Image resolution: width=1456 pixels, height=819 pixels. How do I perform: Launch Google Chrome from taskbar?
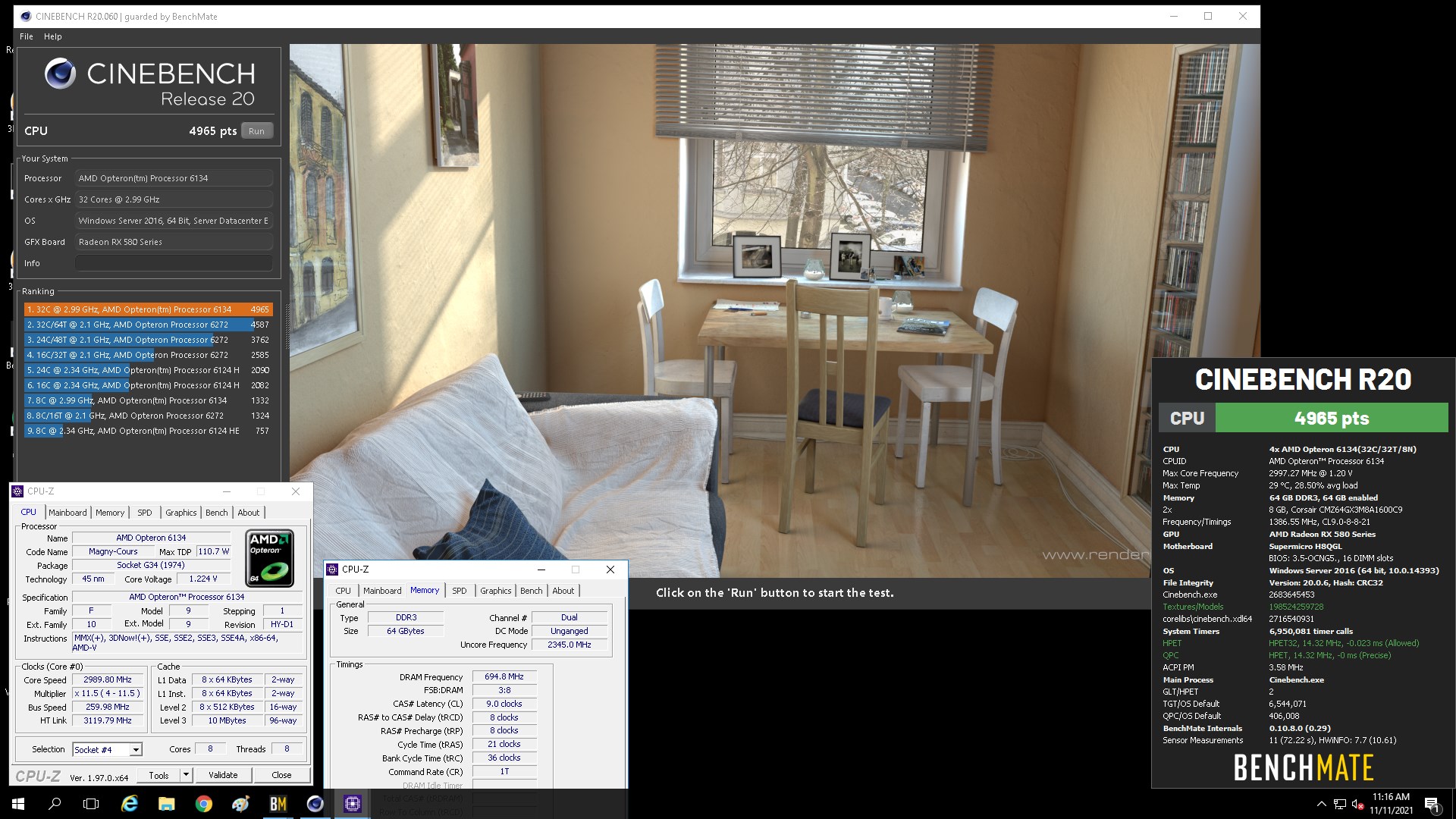(x=204, y=804)
